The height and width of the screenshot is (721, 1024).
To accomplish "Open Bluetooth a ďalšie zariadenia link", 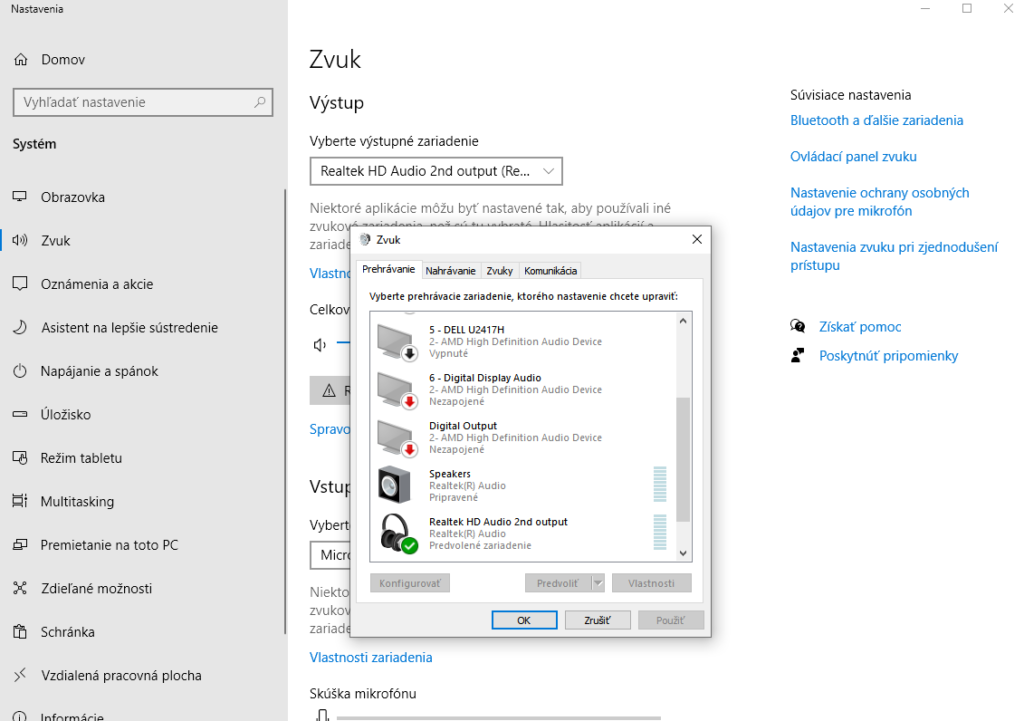I will tap(876, 120).
